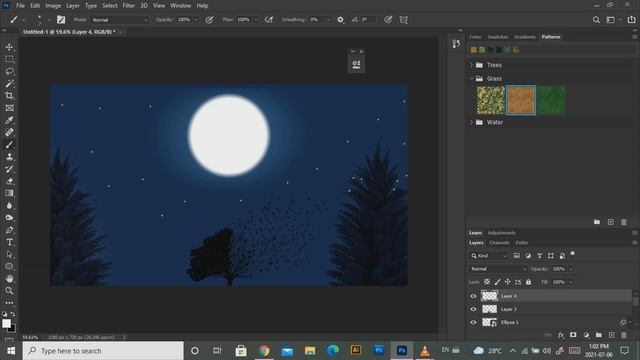Select the Dodge tool
Screen dimensions: 640x360
point(9,218)
